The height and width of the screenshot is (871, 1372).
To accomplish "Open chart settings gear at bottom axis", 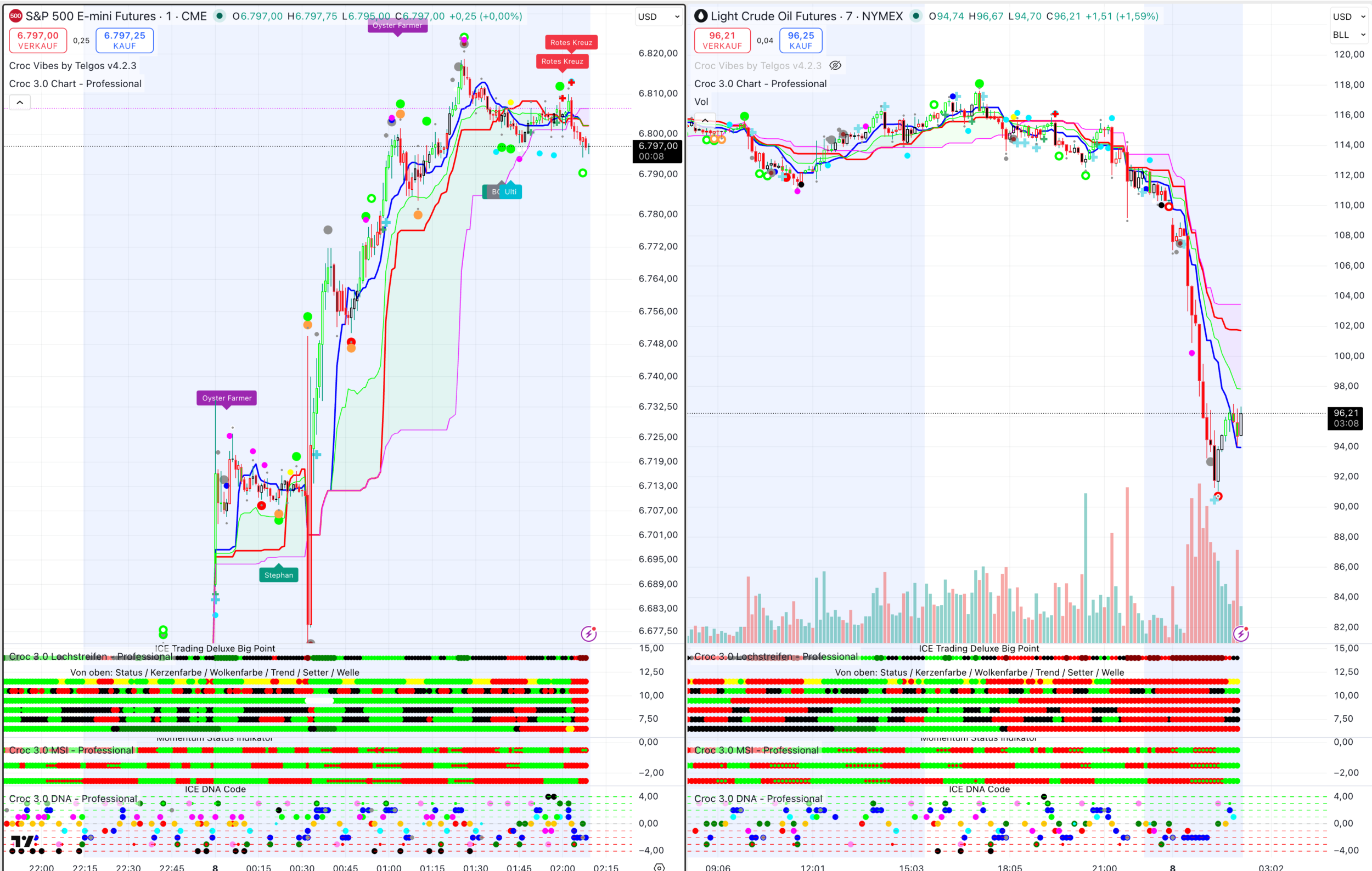I will (659, 867).
